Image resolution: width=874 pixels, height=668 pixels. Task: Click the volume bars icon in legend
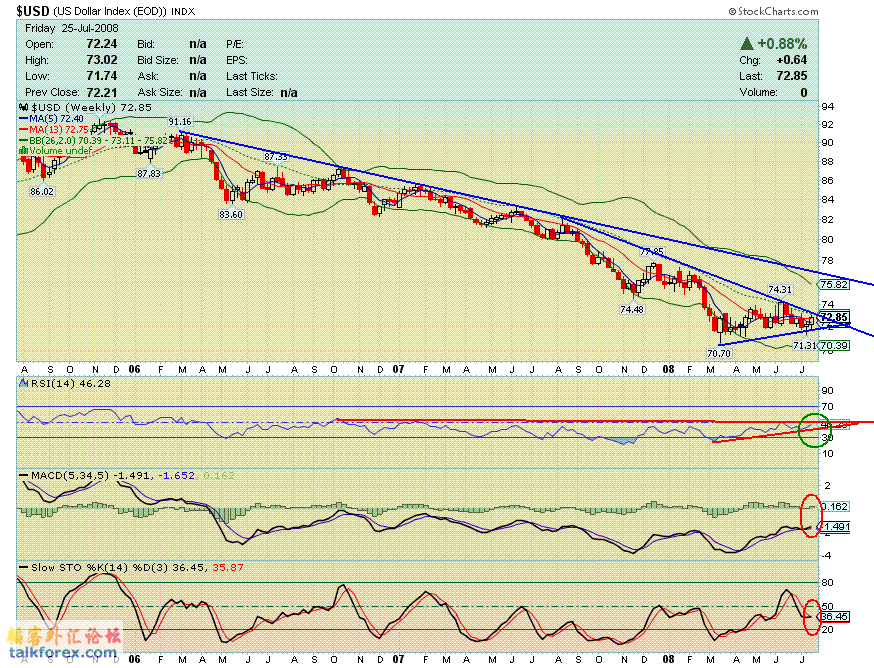(25, 151)
